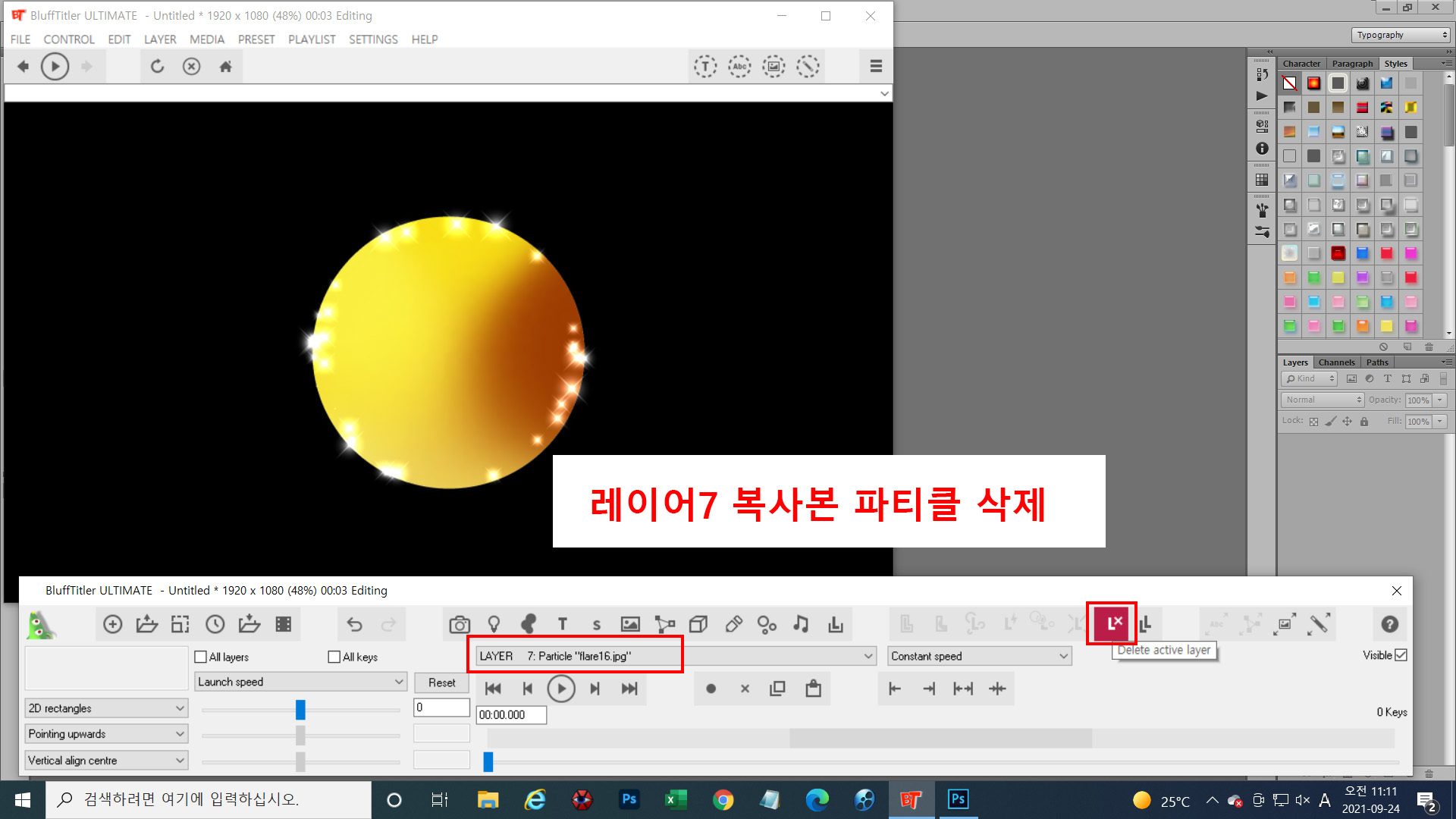Add a light layer with bulb icon

[494, 624]
